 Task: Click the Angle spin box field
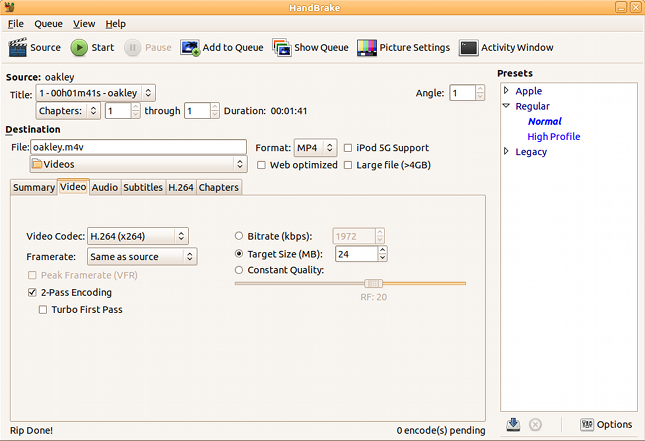[462, 93]
